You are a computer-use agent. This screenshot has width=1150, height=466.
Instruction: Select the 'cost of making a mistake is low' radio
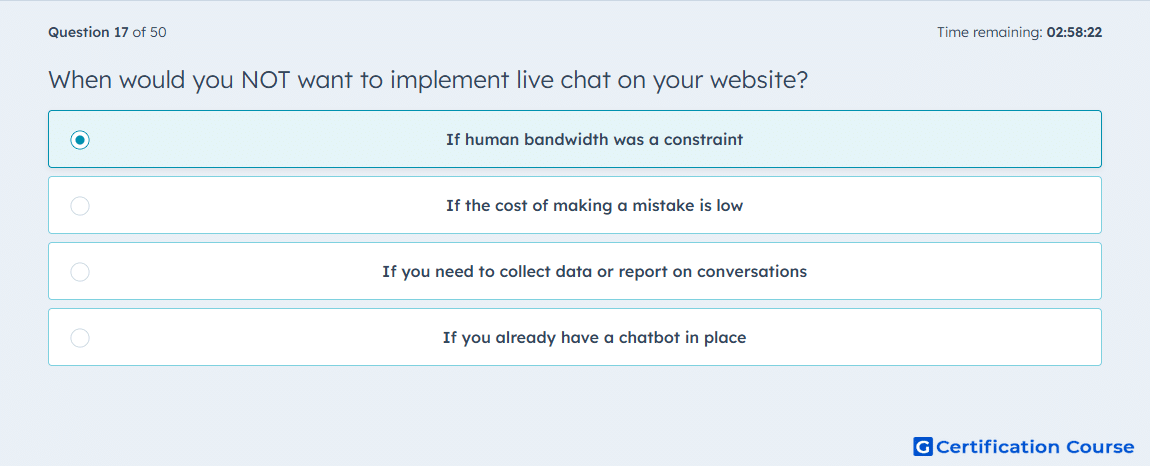click(x=80, y=206)
